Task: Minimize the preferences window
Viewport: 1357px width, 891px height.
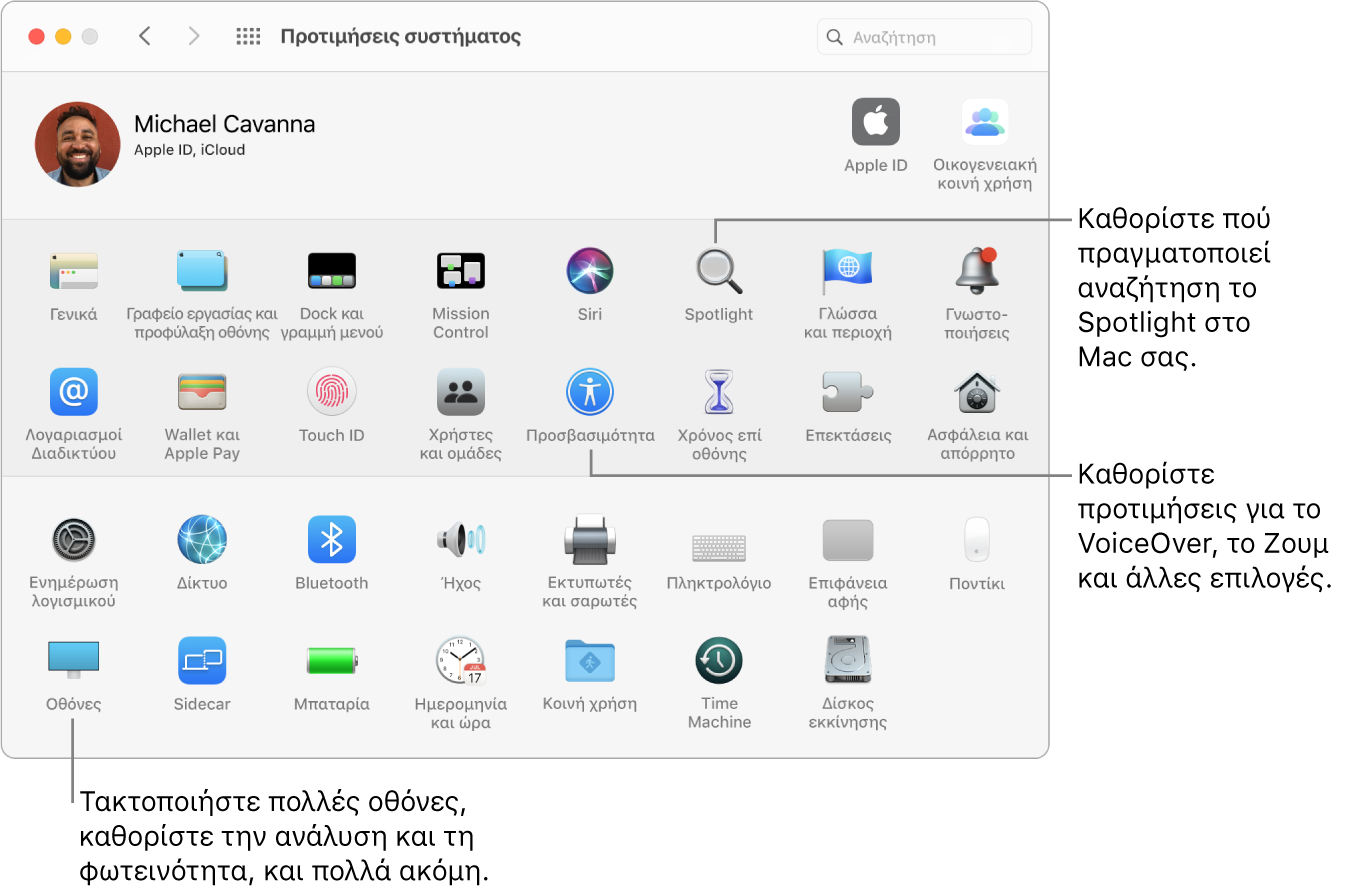Action: (63, 37)
